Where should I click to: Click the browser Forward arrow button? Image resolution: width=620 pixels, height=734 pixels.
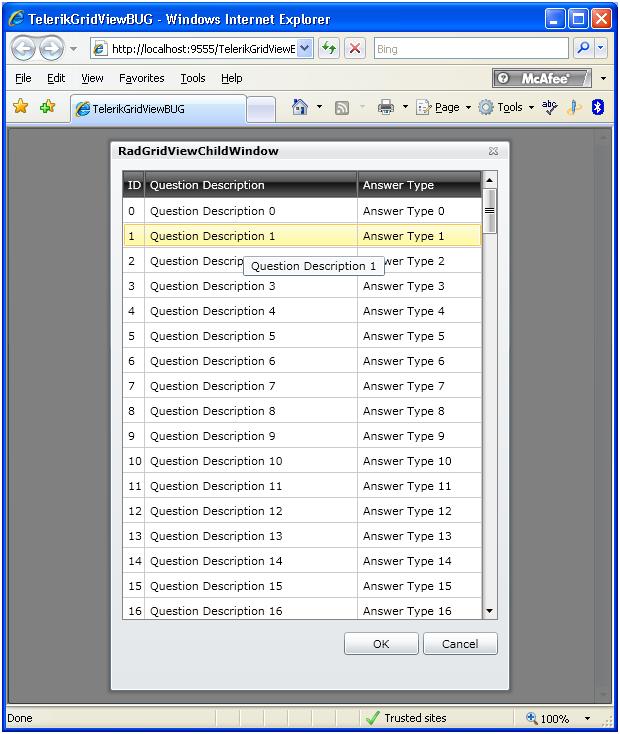point(52,48)
